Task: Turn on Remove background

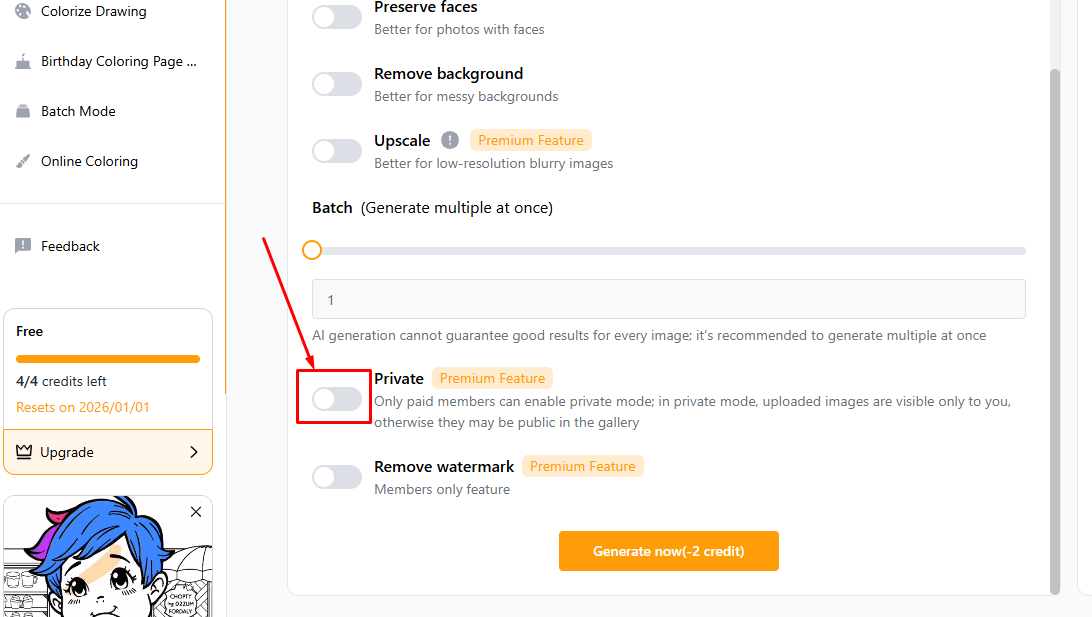Action: 337,83
